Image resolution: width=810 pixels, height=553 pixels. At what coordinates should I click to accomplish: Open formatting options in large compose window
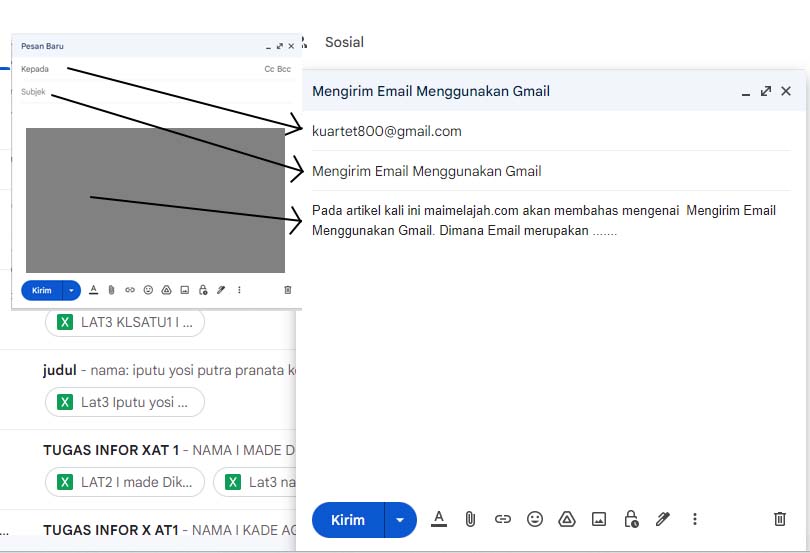click(439, 519)
